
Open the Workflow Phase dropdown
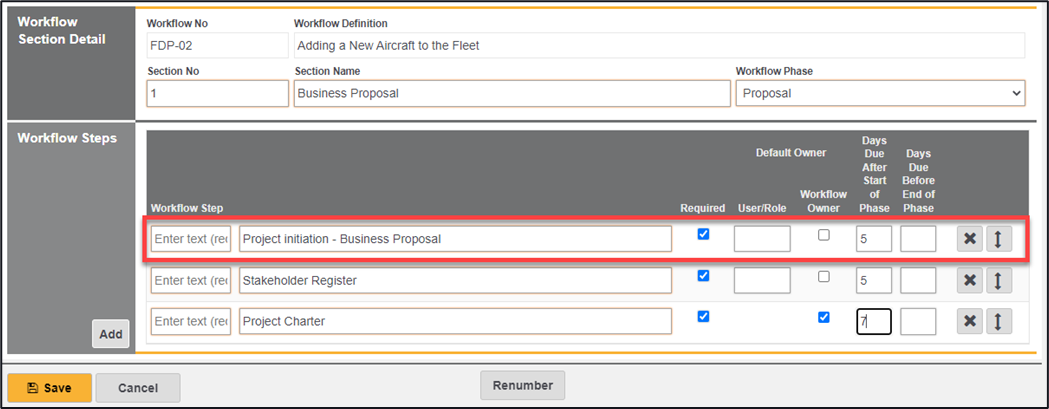pyautogui.click(x=880, y=93)
